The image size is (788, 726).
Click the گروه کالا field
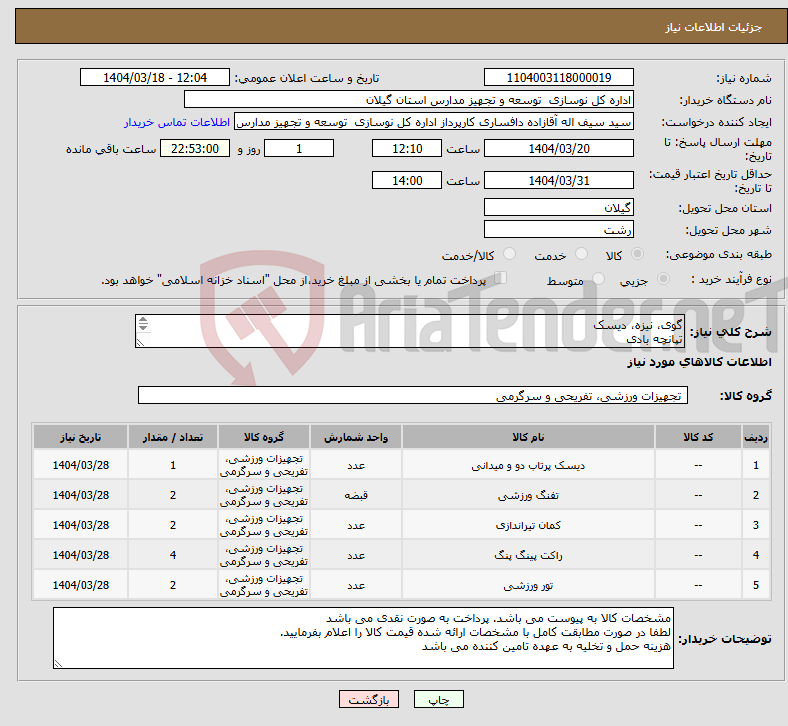(413, 395)
